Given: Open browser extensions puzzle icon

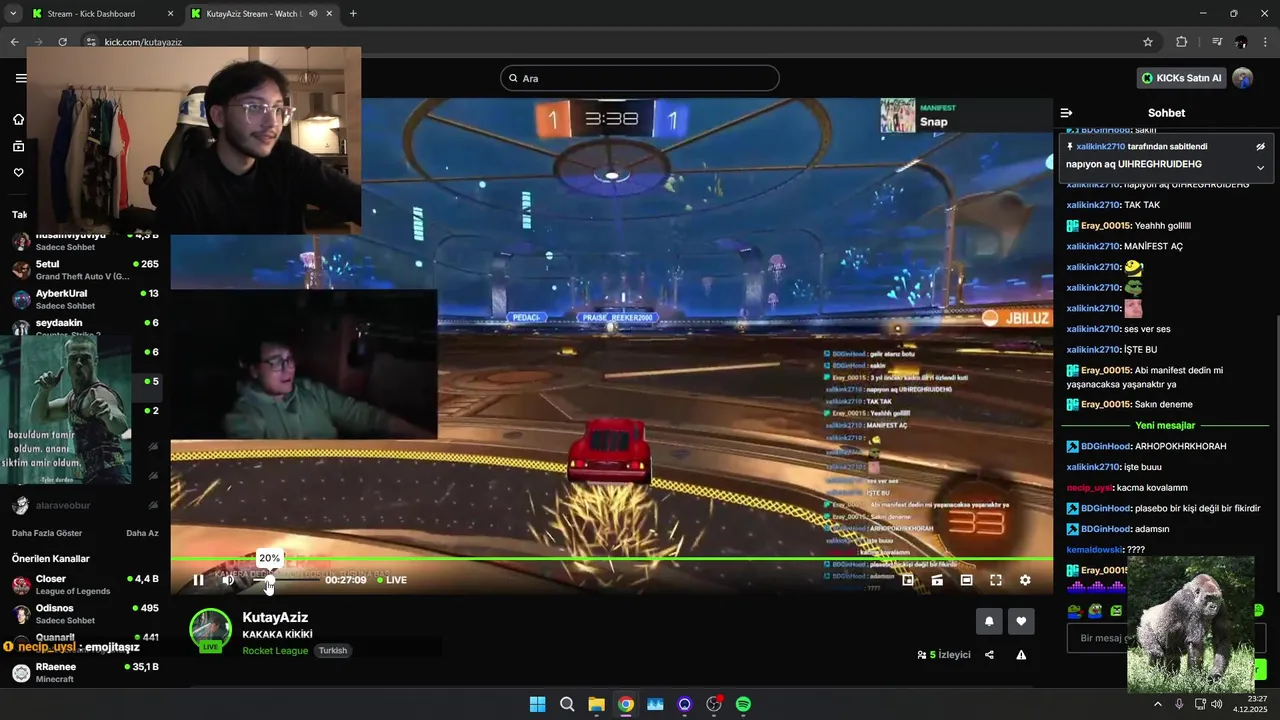Looking at the screenshot, I should [x=1182, y=42].
